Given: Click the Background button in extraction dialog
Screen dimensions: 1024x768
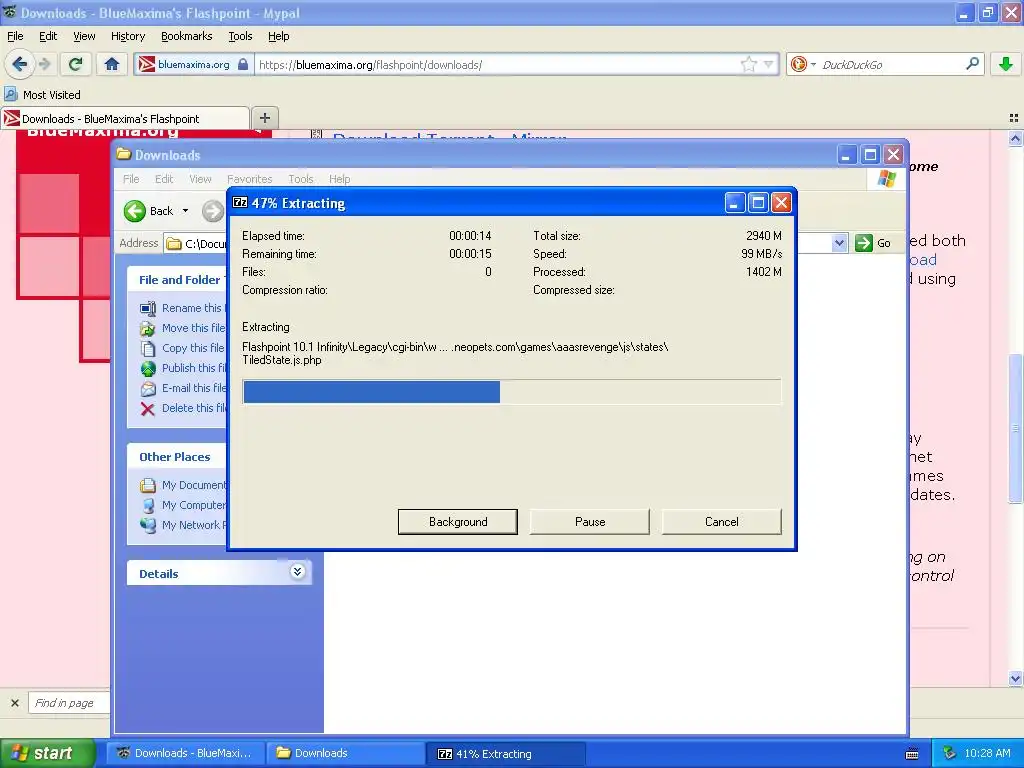Looking at the screenshot, I should tap(458, 522).
